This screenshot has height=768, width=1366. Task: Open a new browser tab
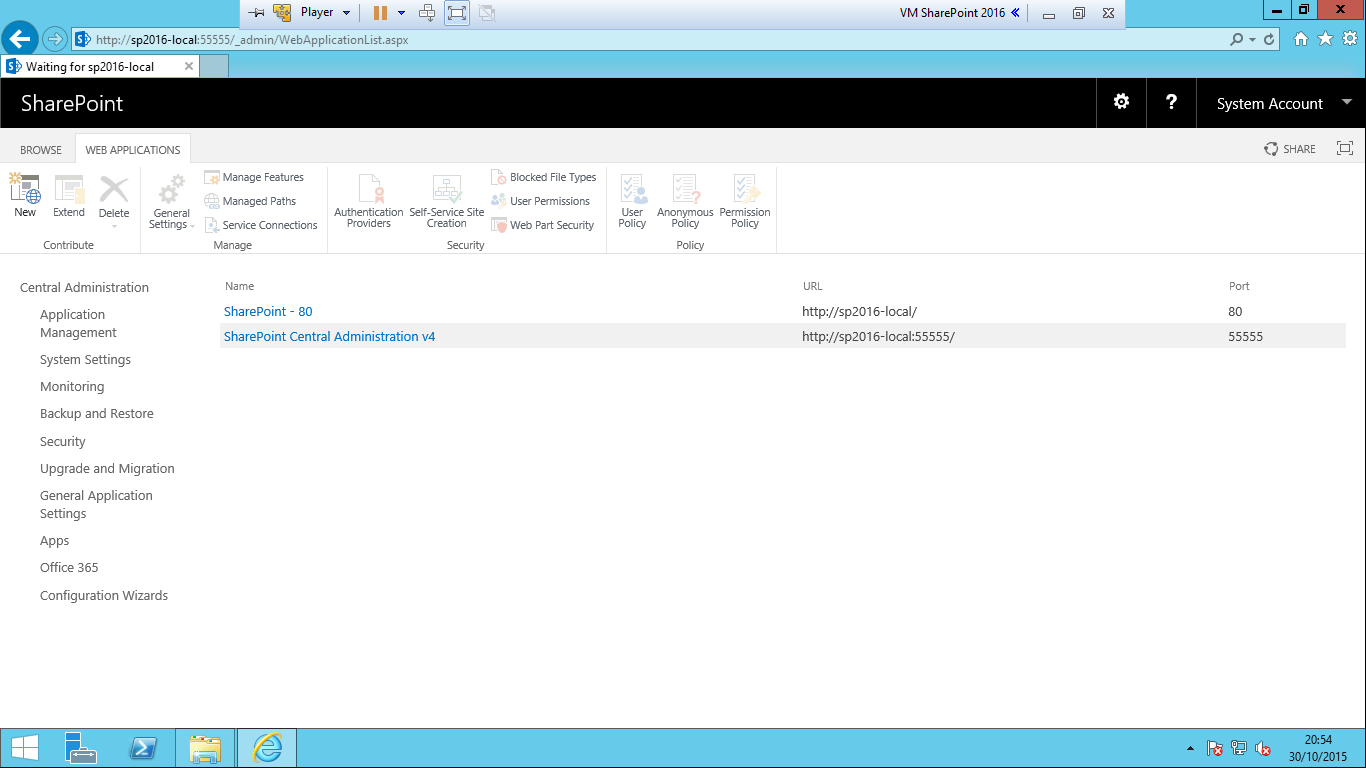[214, 66]
